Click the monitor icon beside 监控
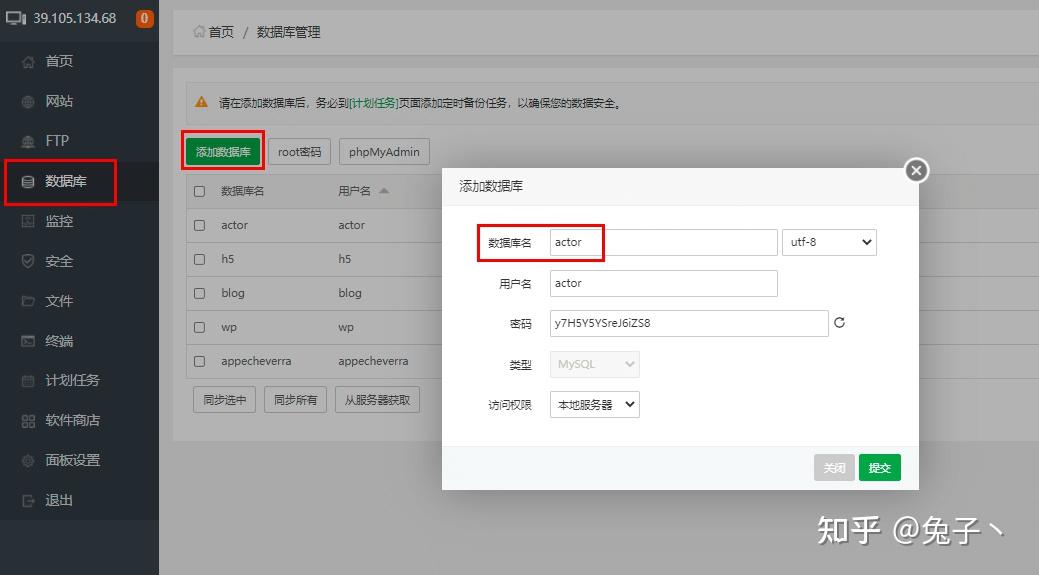 (28, 221)
